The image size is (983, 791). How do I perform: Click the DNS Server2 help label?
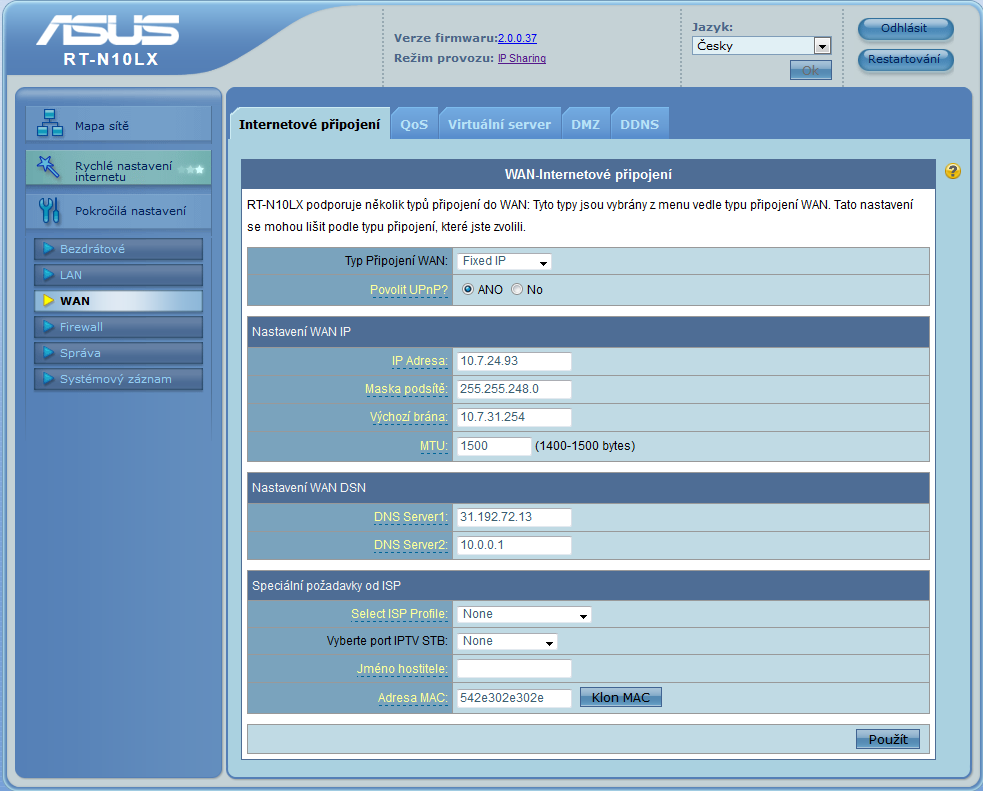coord(411,545)
